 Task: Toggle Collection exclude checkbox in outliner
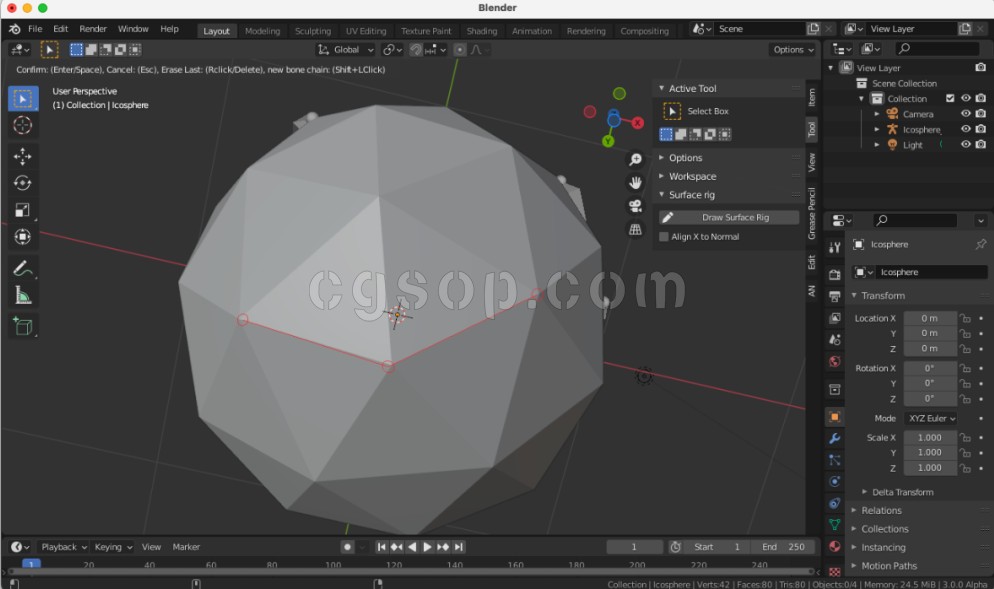pos(950,98)
